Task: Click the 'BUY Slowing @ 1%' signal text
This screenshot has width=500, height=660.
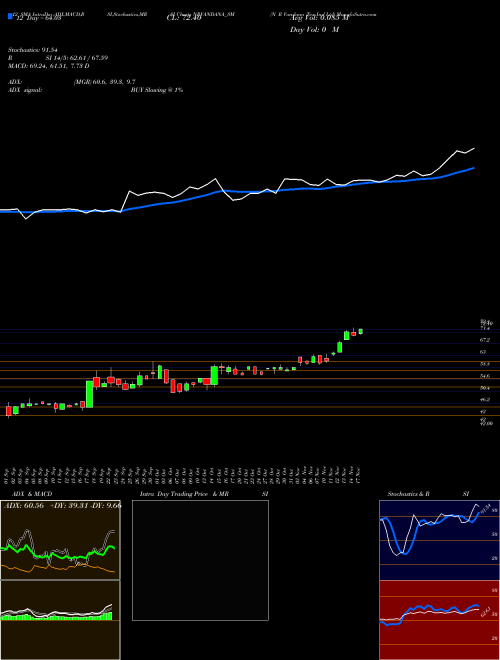Action: (157, 90)
